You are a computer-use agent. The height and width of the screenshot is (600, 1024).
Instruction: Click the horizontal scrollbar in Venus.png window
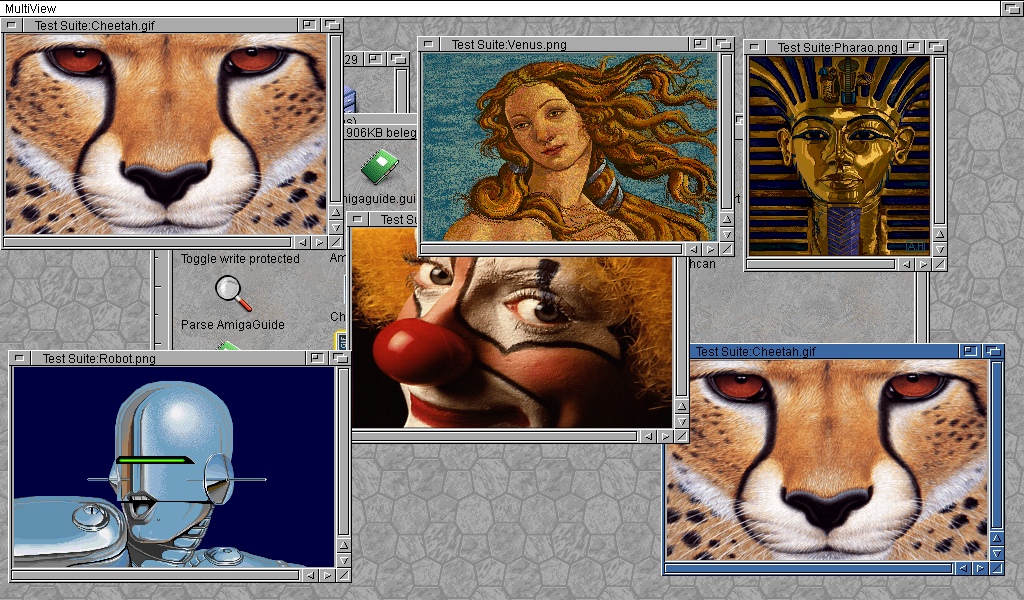[552, 249]
